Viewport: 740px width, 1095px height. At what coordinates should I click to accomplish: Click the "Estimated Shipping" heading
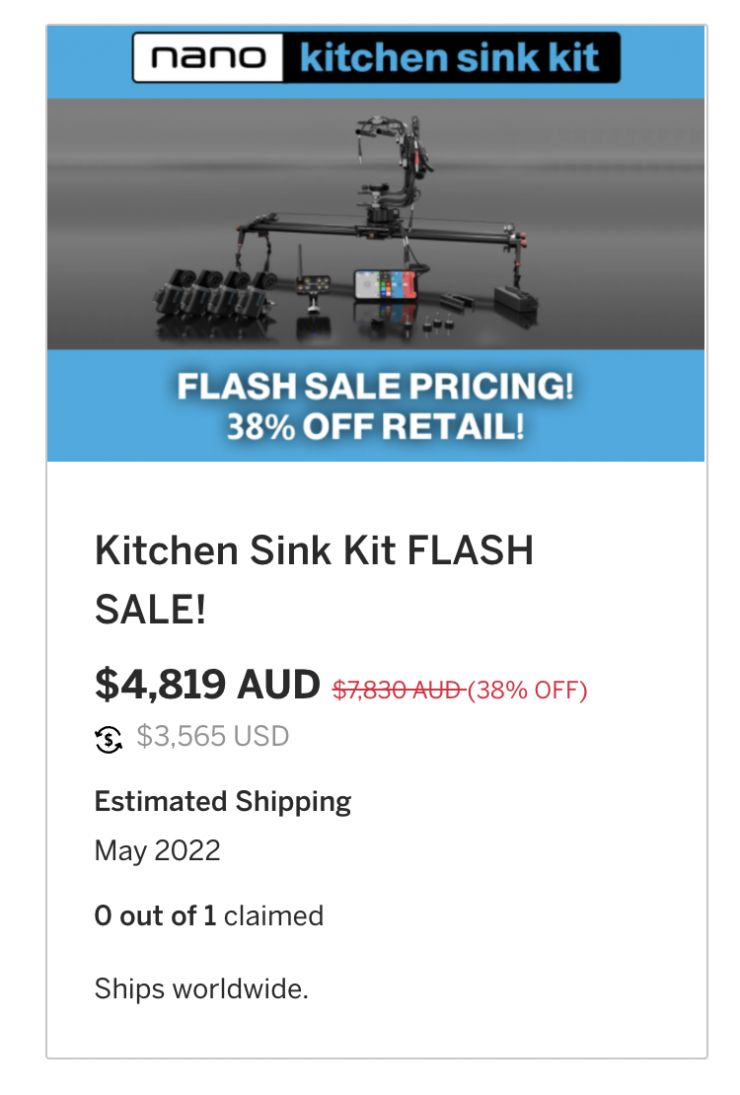pyautogui.click(x=222, y=801)
